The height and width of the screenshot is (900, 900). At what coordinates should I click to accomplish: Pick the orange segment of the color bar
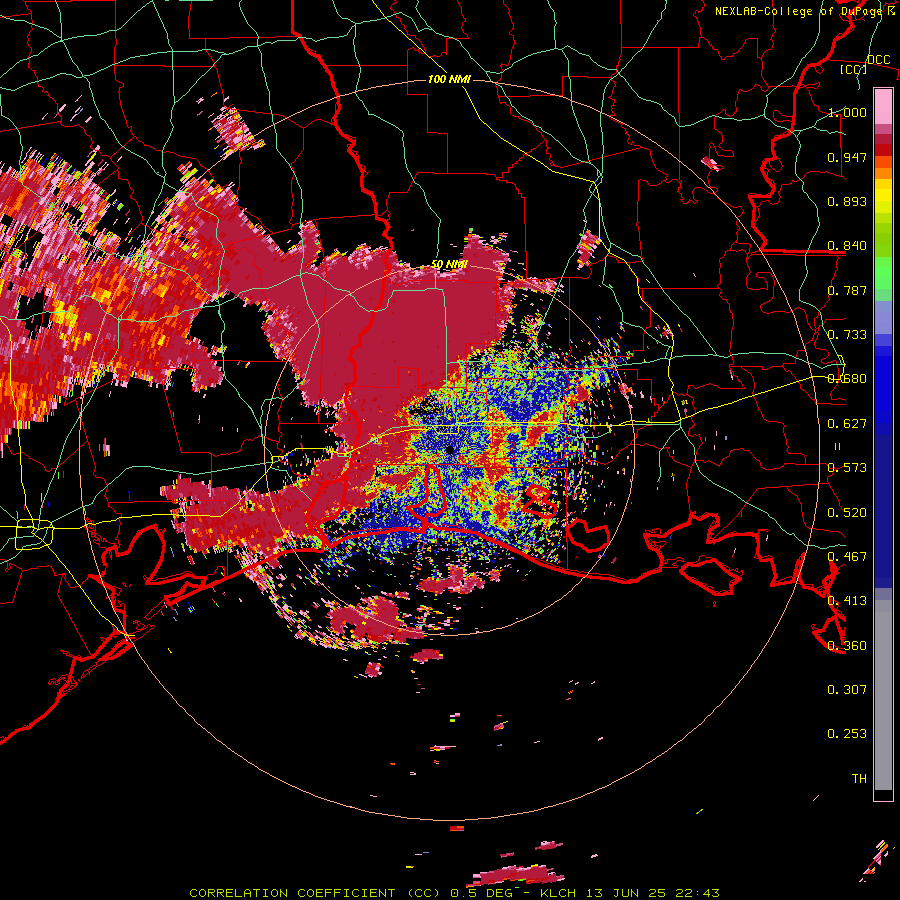tap(883, 173)
